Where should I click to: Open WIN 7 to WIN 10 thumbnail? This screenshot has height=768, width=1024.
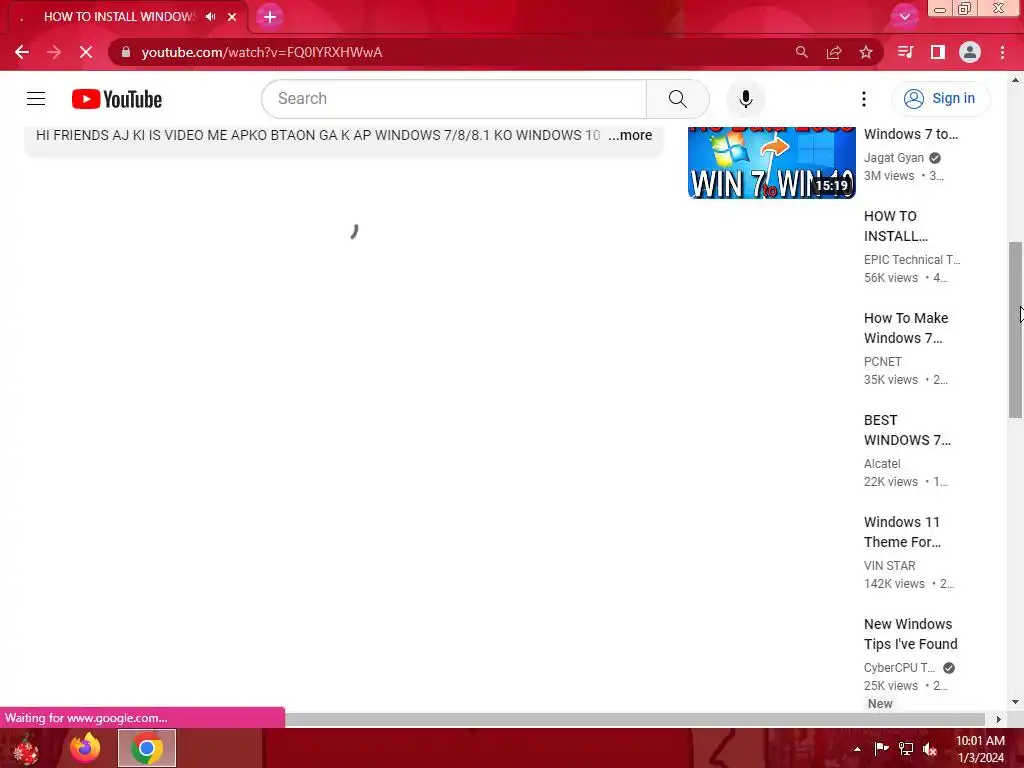click(x=771, y=162)
